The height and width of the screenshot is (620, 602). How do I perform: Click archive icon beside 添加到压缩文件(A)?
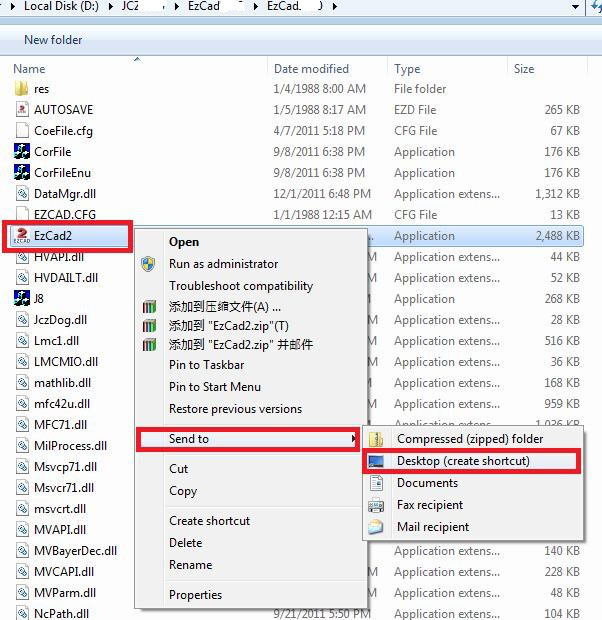pos(149,306)
